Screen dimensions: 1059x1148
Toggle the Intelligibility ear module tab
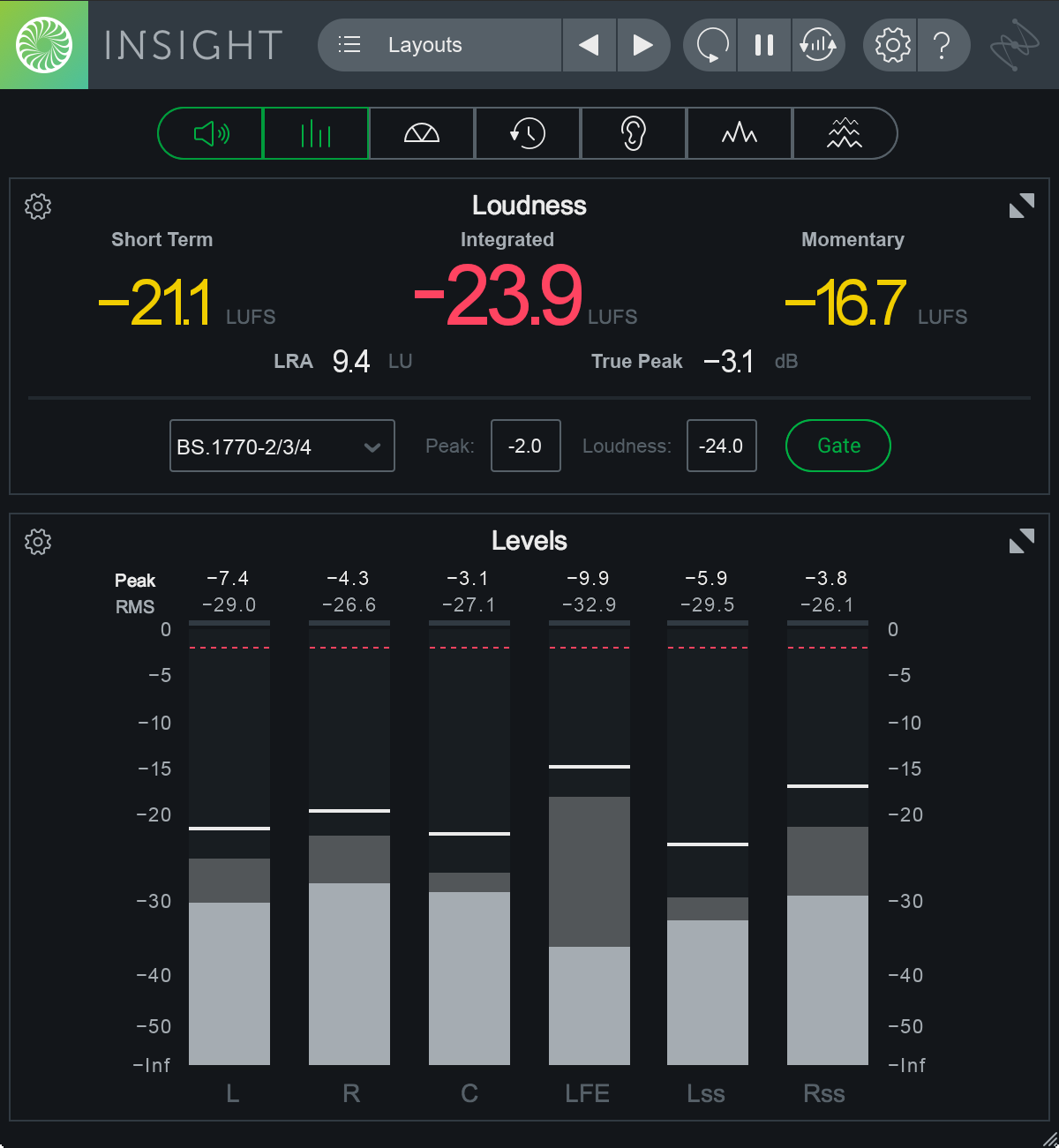point(634,134)
